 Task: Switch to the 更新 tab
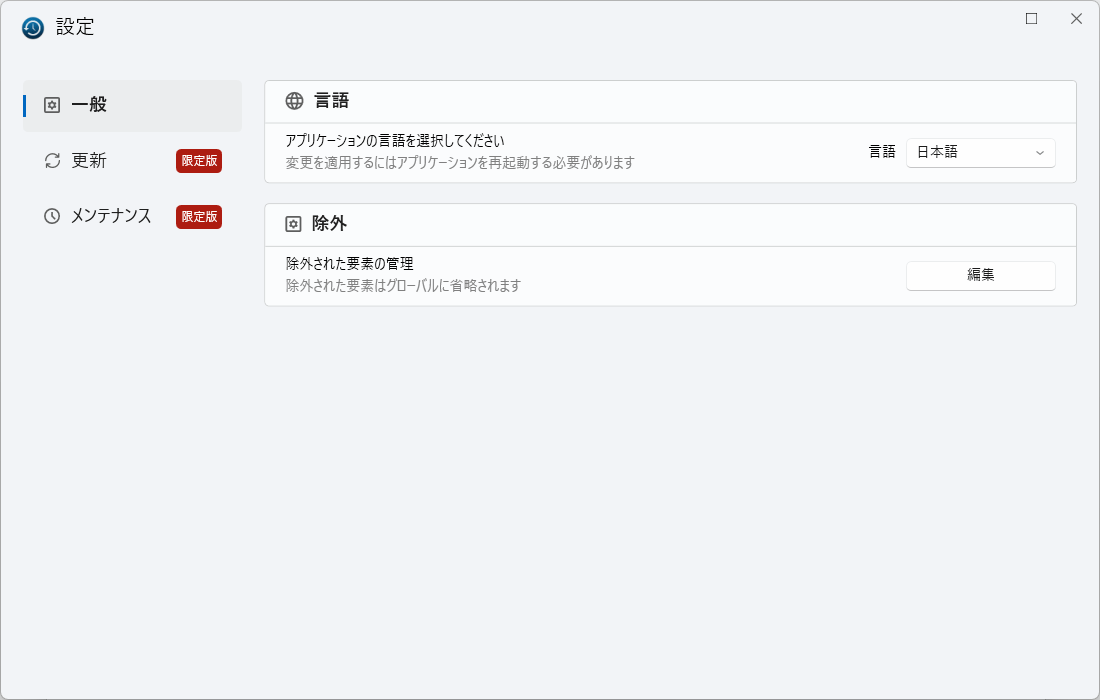point(133,161)
